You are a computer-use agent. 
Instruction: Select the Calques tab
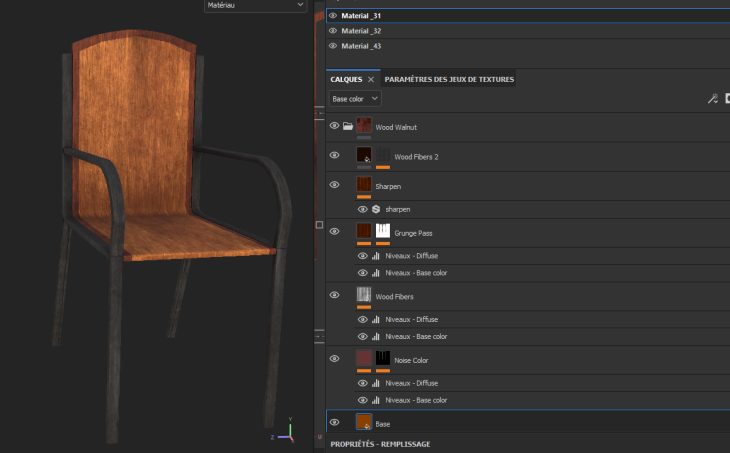[x=346, y=79]
